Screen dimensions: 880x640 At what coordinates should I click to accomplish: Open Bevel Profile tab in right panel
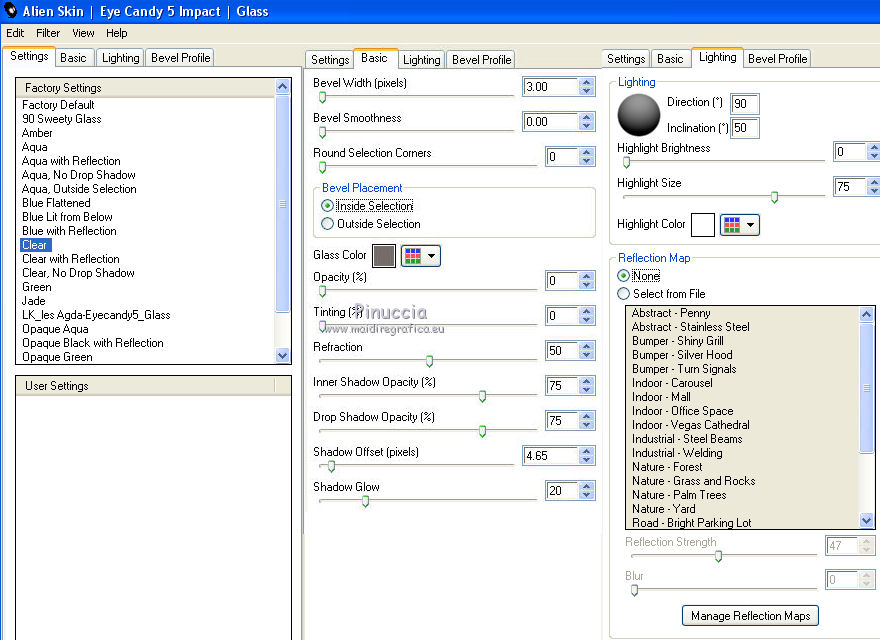[777, 58]
